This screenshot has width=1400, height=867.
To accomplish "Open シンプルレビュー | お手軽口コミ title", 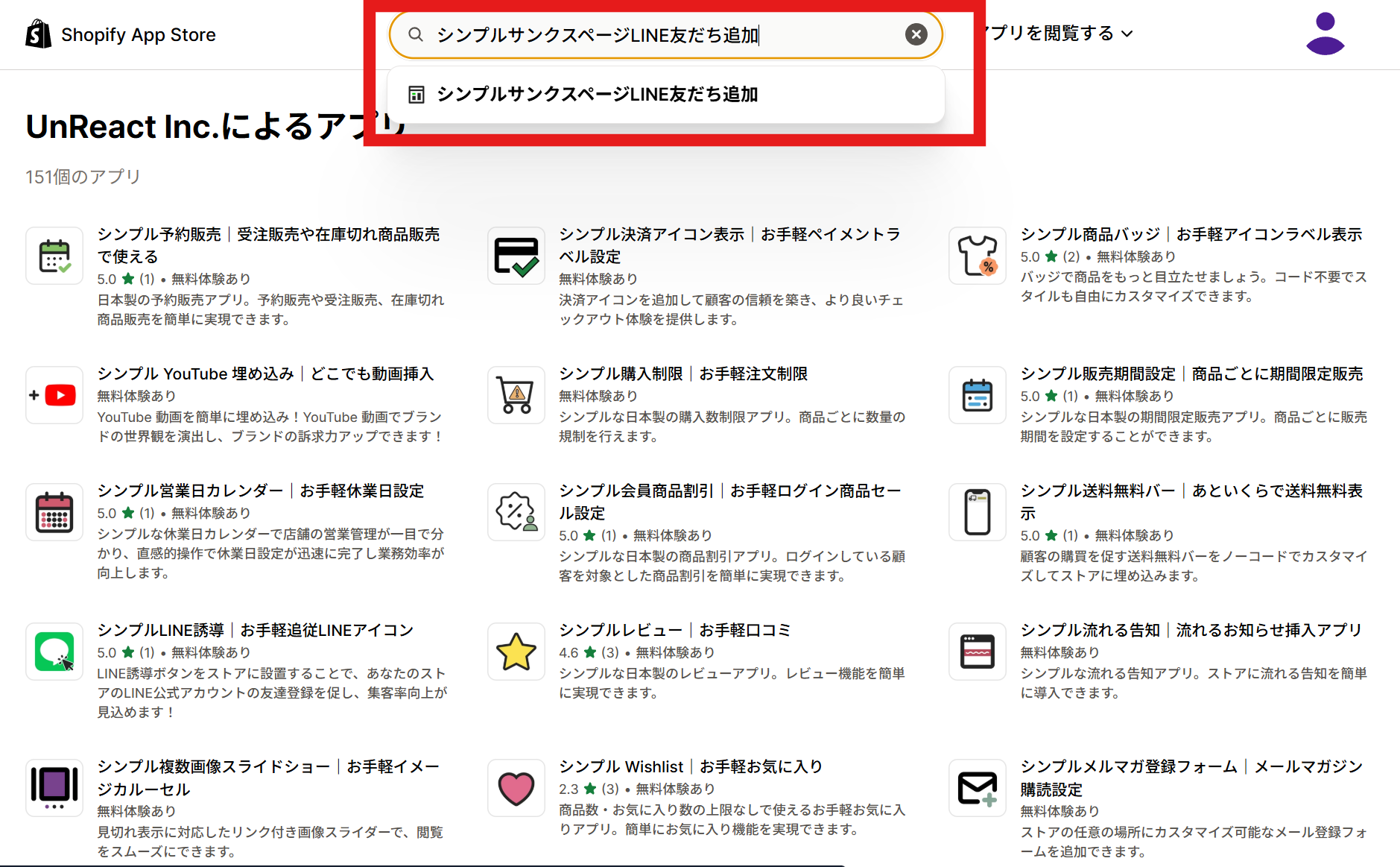I will click(675, 630).
